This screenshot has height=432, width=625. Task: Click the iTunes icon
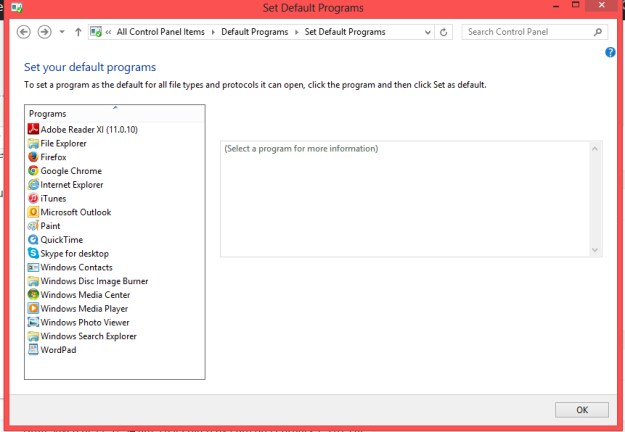[33, 198]
